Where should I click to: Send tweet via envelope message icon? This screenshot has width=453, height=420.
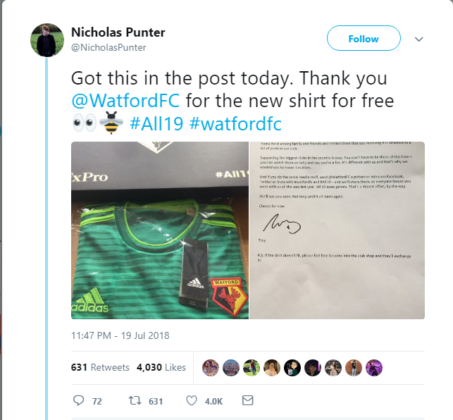click(247, 400)
